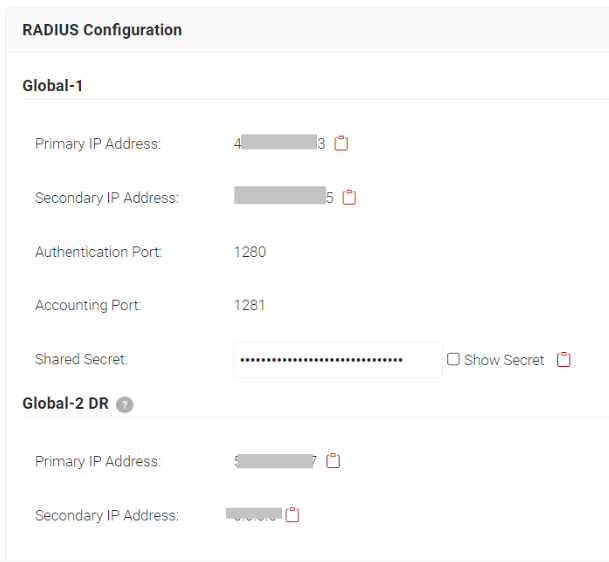Click the Global-2 DR masked Primary IP value
Image resolution: width=609 pixels, height=562 pixels.
tap(275, 461)
